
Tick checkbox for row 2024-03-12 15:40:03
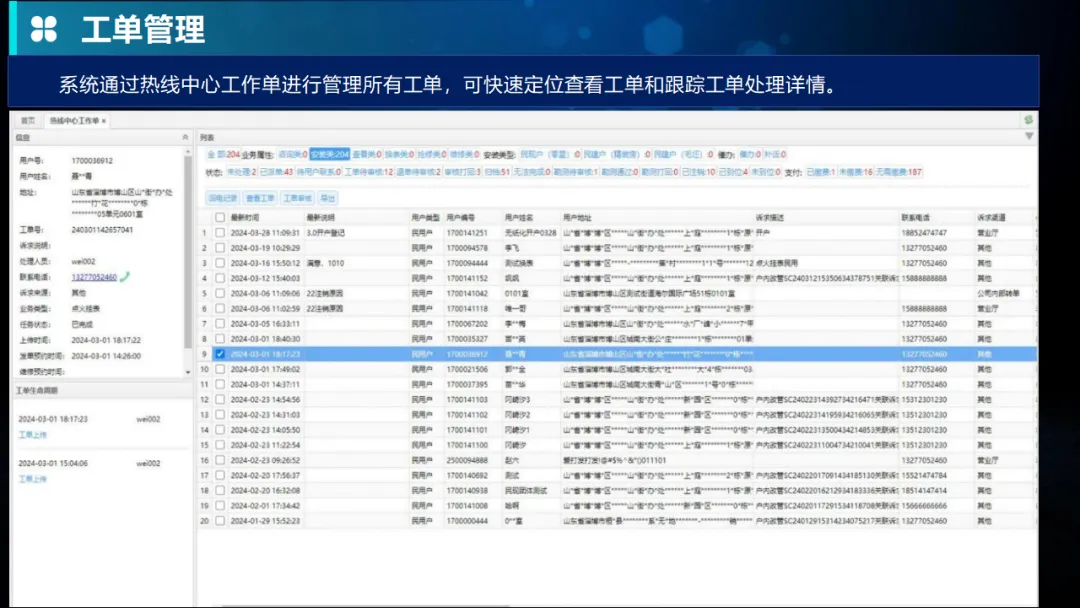pos(220,278)
